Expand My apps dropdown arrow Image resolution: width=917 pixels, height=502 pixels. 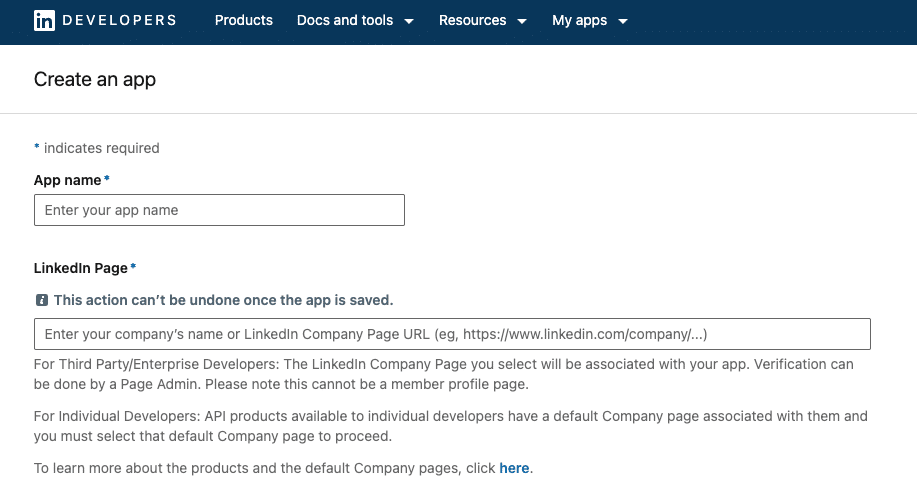pyautogui.click(x=623, y=21)
